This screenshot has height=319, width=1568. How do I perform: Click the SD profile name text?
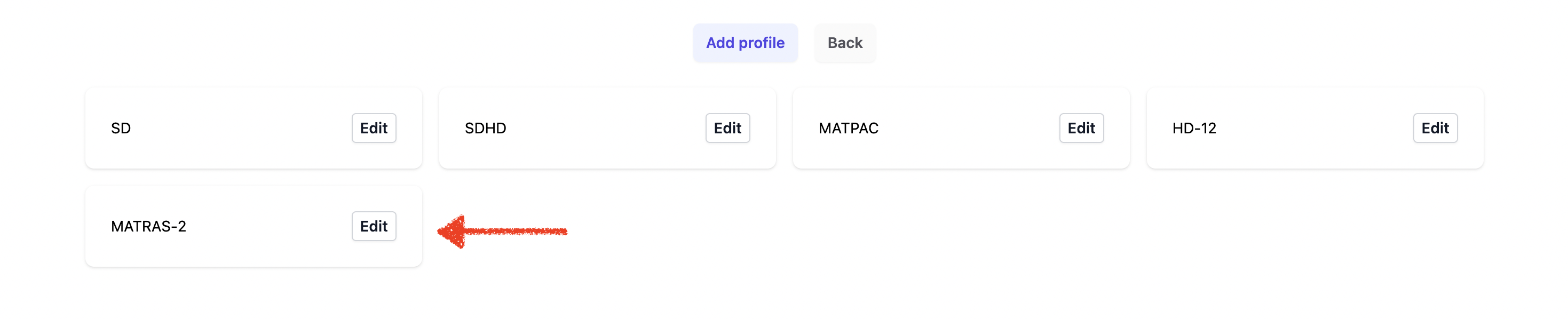[x=121, y=129]
